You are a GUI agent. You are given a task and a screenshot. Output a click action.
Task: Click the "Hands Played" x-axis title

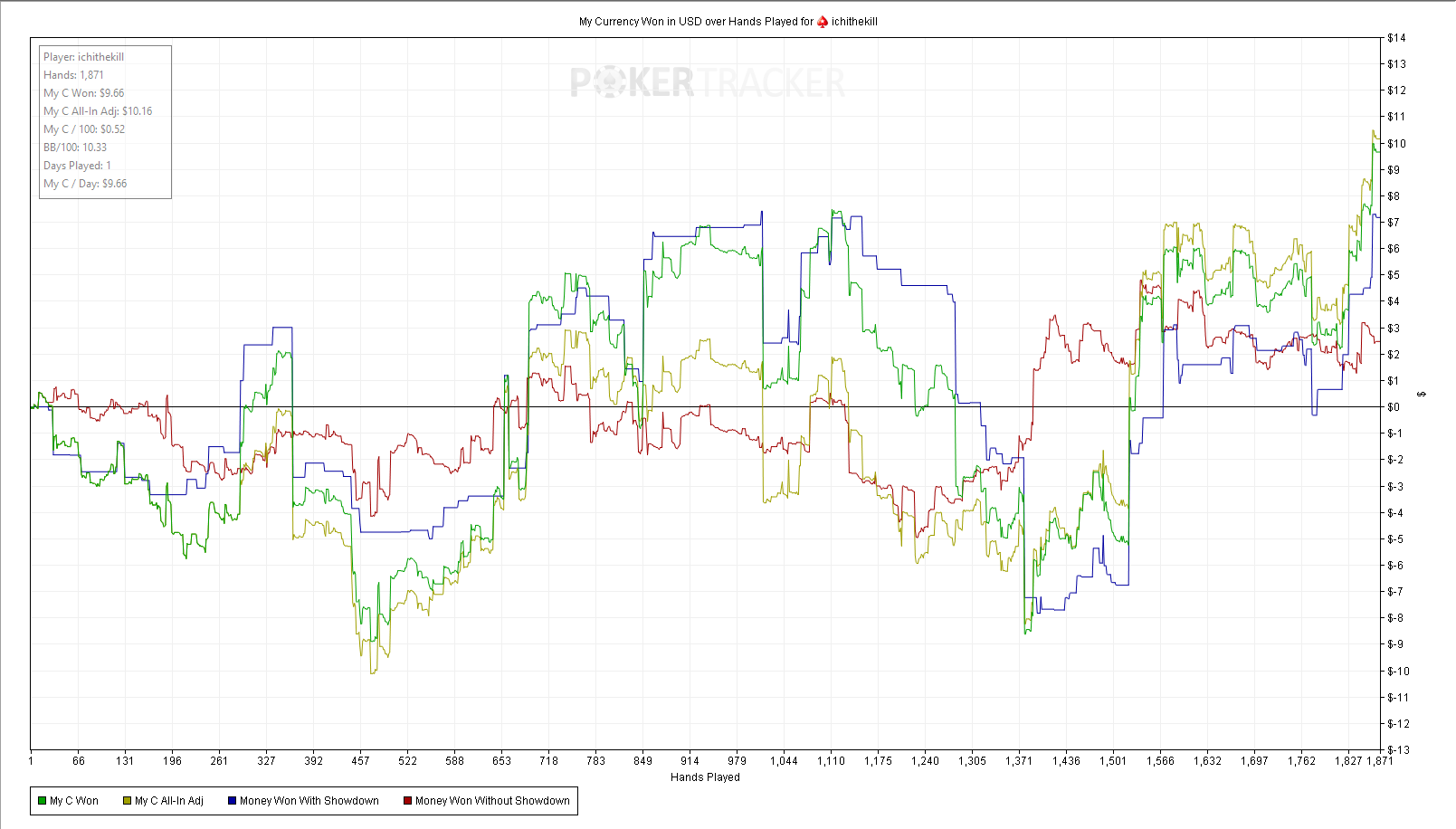pos(705,777)
